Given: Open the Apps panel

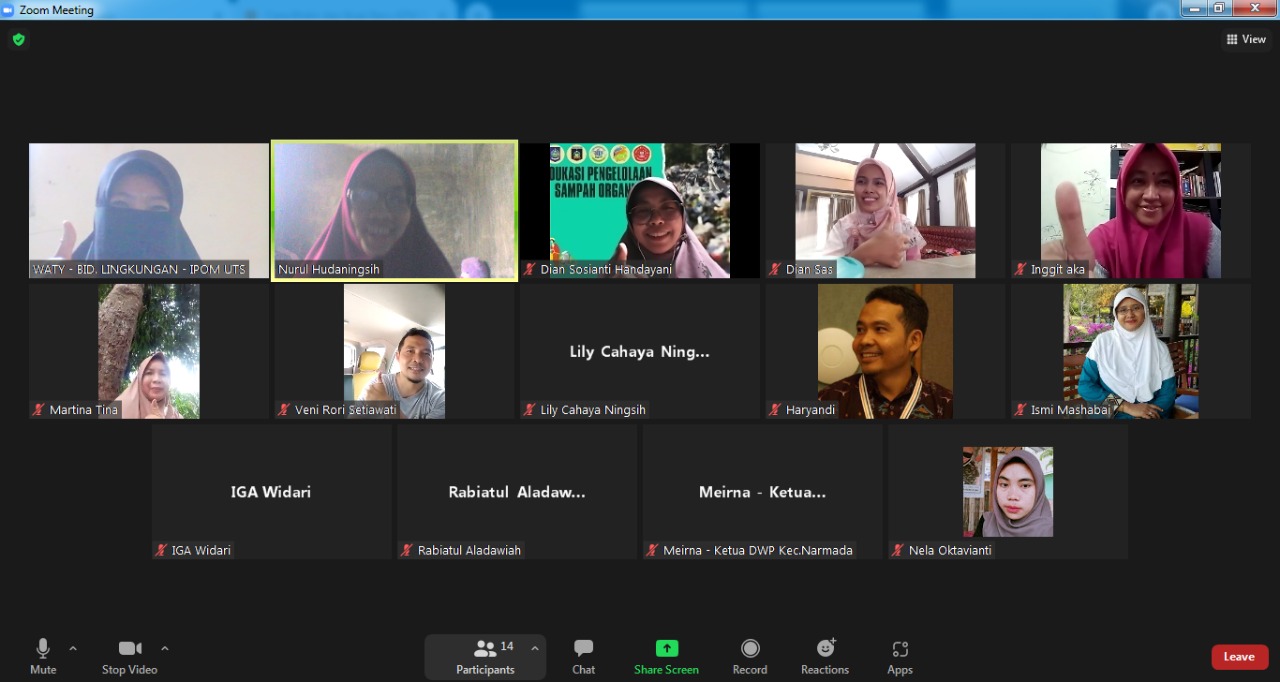Looking at the screenshot, I should [x=900, y=657].
